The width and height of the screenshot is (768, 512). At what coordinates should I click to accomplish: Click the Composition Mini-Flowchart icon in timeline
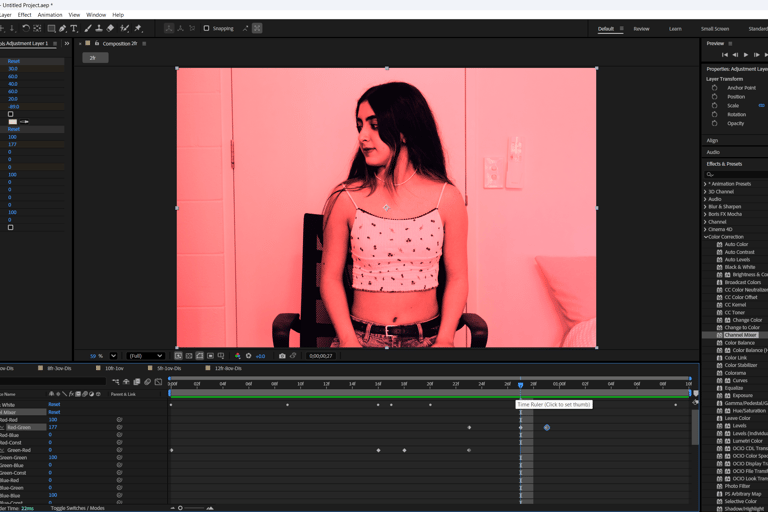(x=116, y=382)
